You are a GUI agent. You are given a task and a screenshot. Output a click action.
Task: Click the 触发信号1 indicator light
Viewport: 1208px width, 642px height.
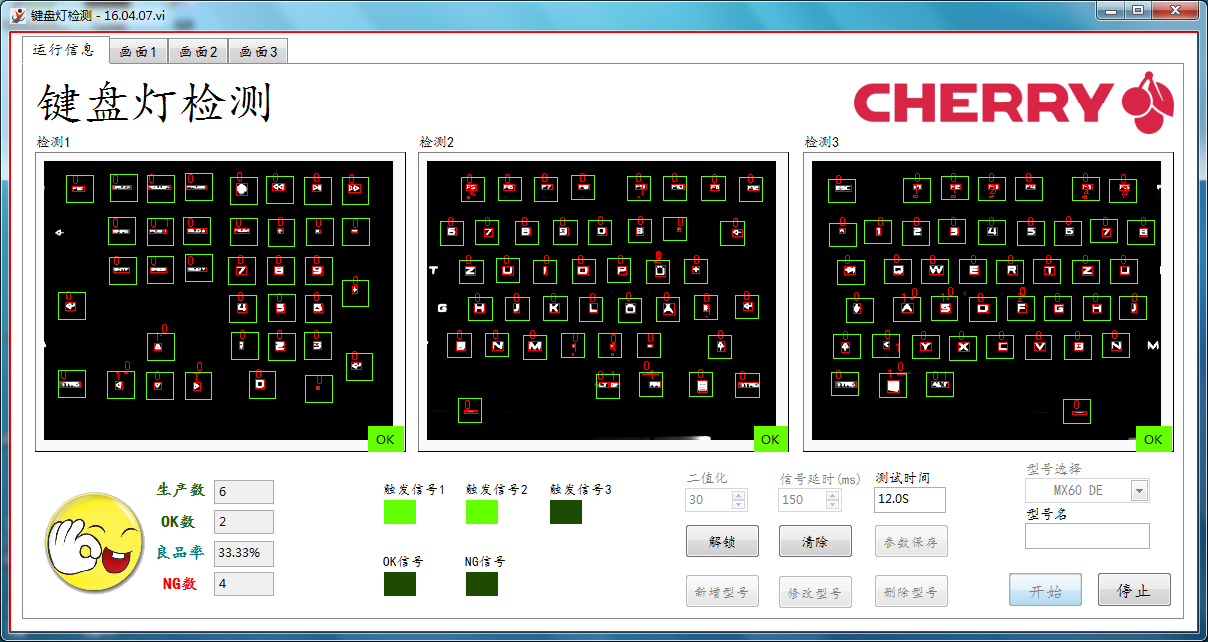pos(400,512)
